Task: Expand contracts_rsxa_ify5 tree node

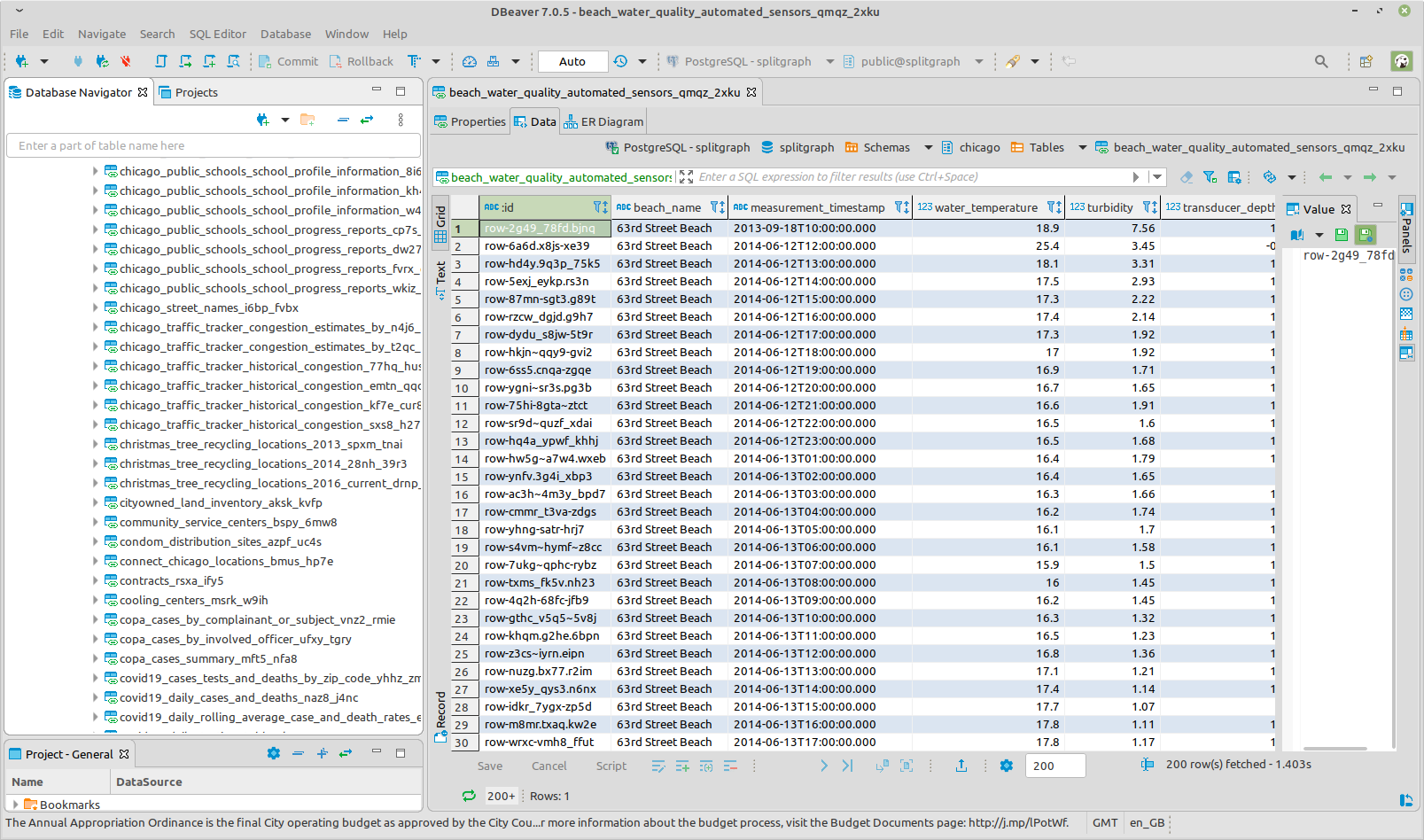Action: click(96, 580)
